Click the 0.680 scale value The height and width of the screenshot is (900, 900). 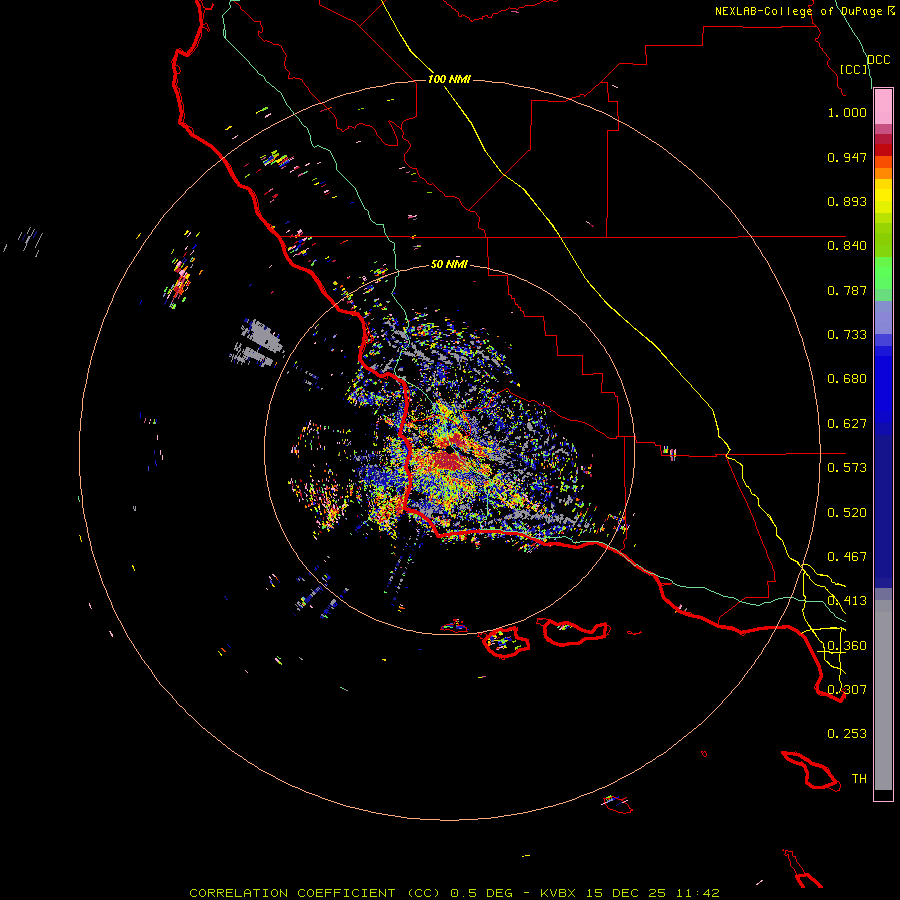pyautogui.click(x=847, y=379)
